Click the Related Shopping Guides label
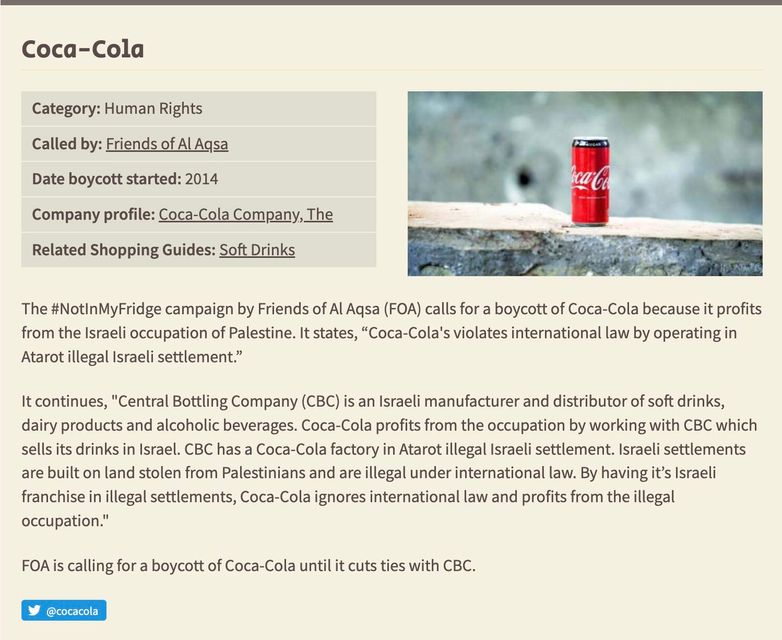 pyautogui.click(x=123, y=249)
